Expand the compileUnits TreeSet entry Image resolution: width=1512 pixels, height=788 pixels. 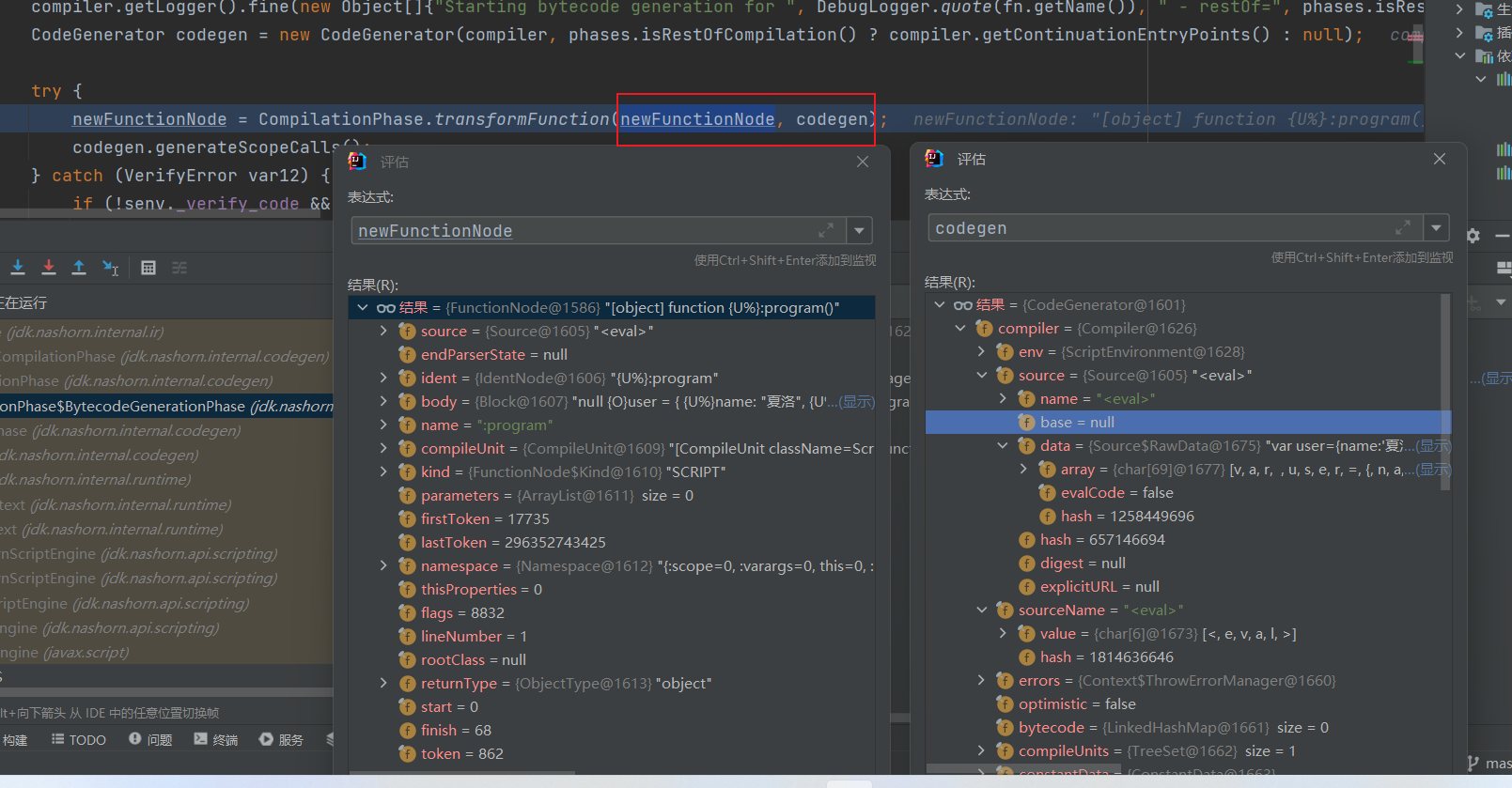(x=981, y=750)
